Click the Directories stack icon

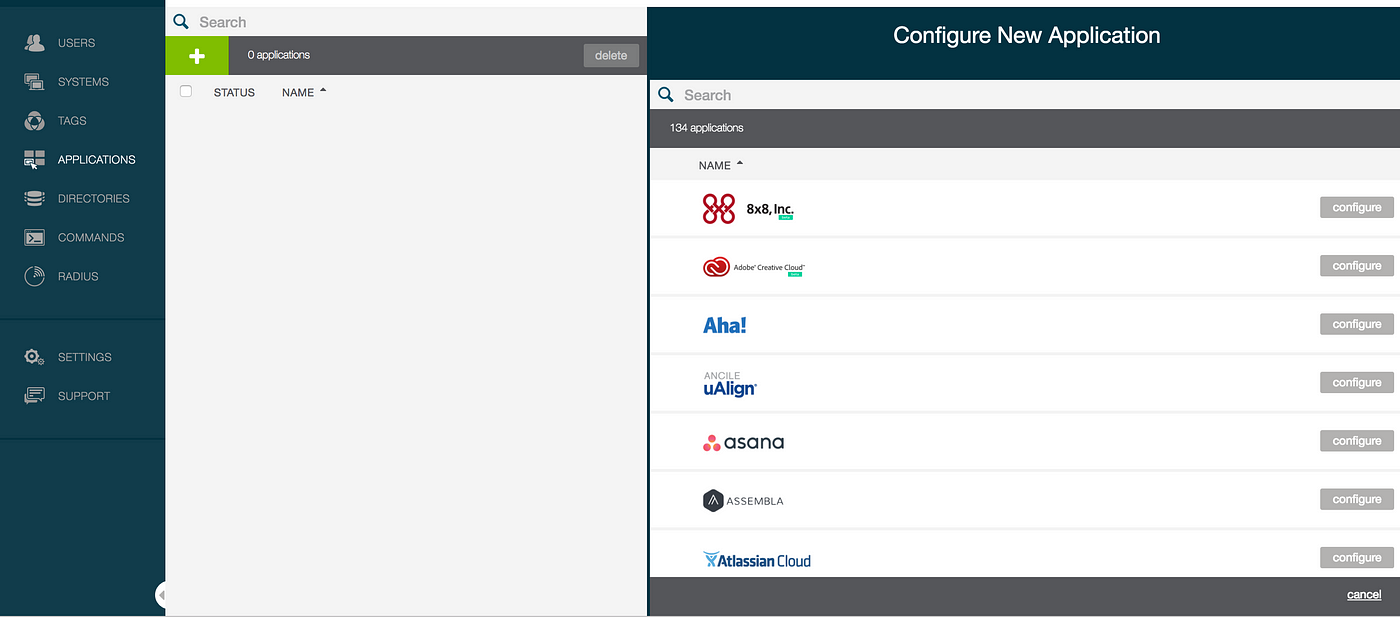point(35,199)
